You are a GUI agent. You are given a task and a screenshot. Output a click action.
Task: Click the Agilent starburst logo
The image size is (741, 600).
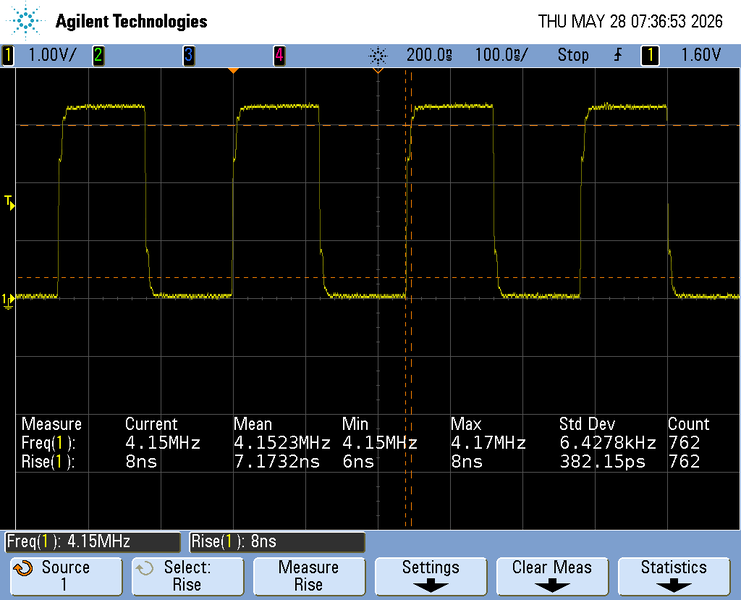point(25,20)
